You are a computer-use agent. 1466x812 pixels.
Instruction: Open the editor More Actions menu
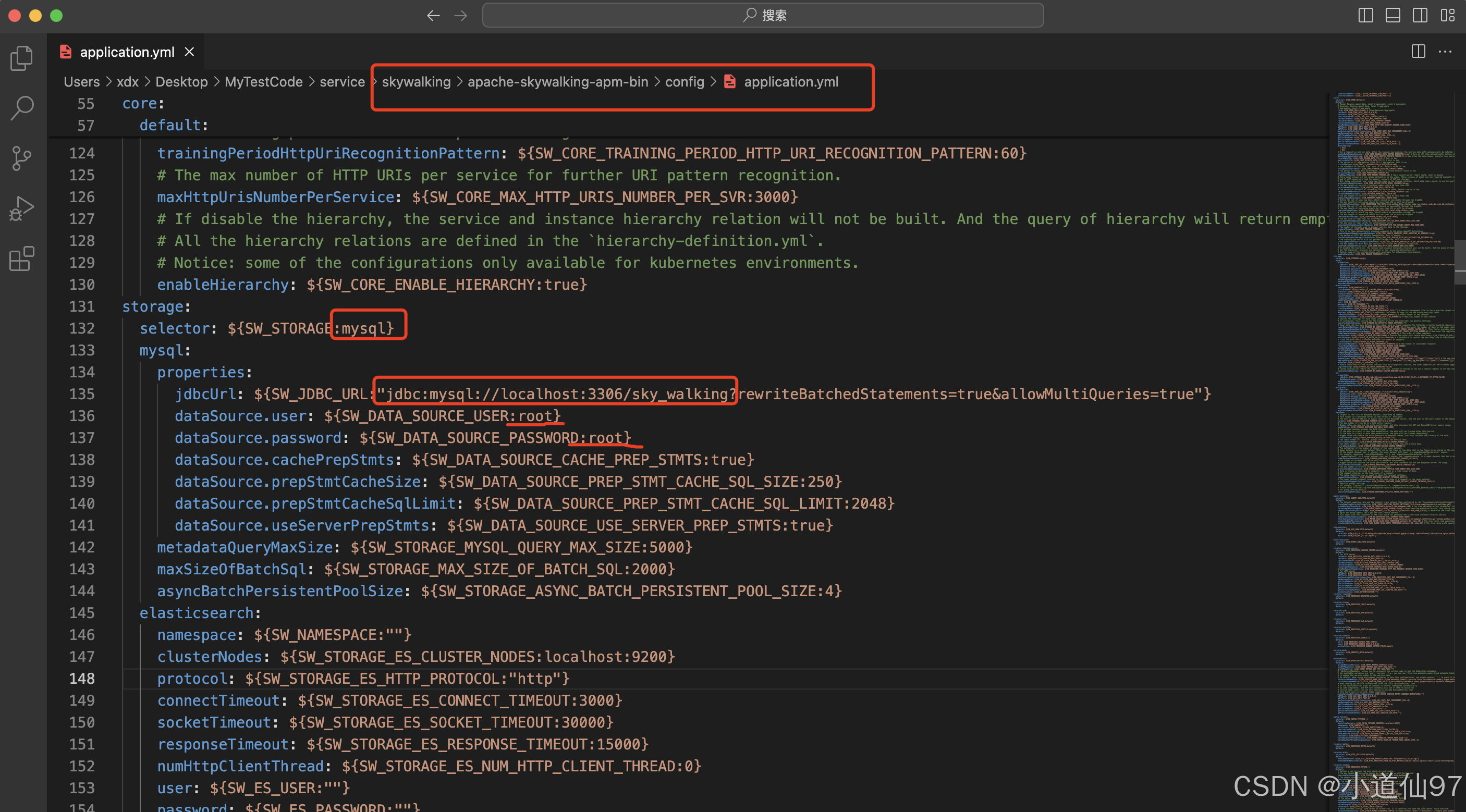pyautogui.click(x=1445, y=52)
